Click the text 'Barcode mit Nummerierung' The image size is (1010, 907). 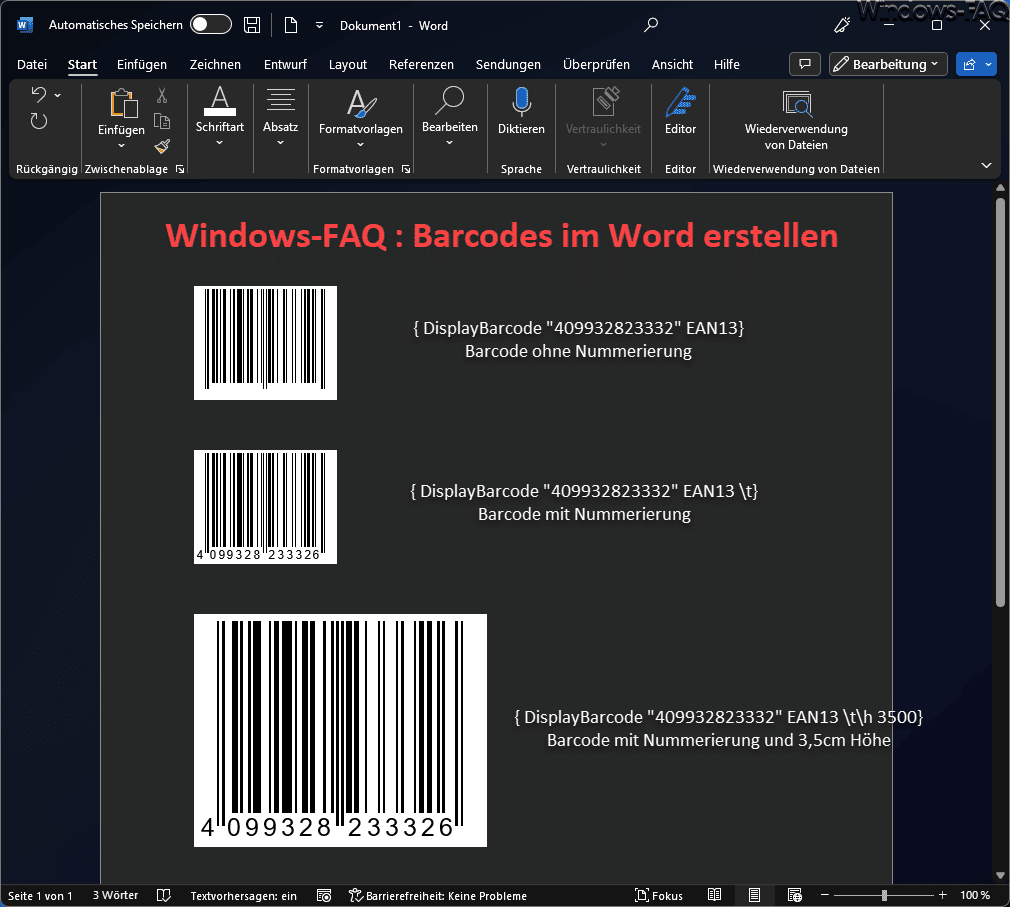click(584, 515)
